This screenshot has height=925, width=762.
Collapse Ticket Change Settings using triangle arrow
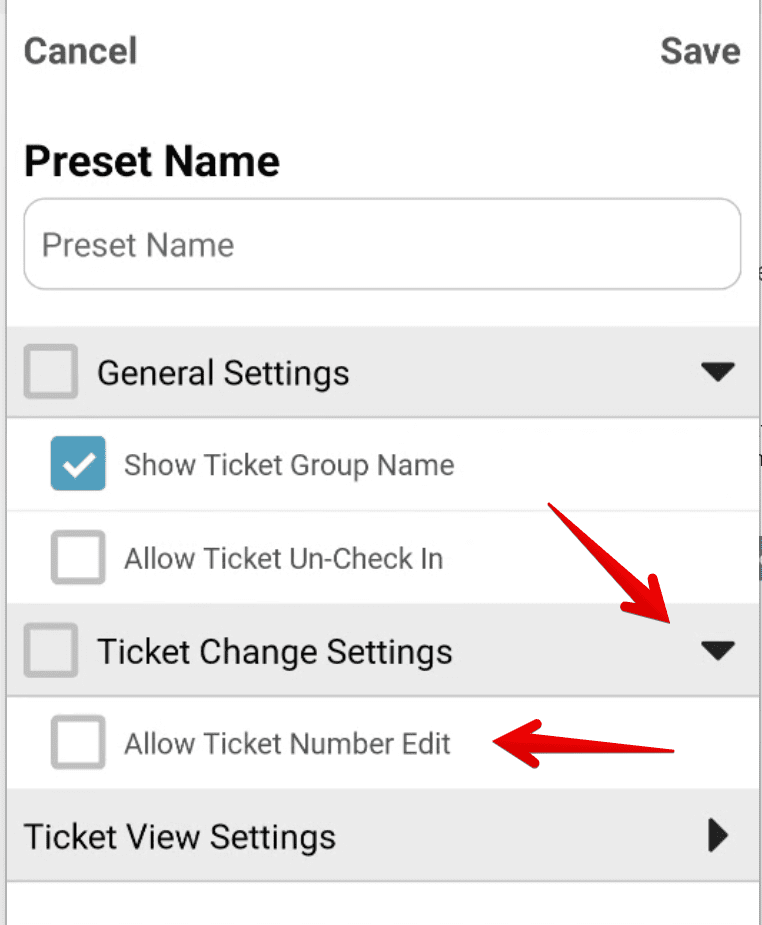718,651
